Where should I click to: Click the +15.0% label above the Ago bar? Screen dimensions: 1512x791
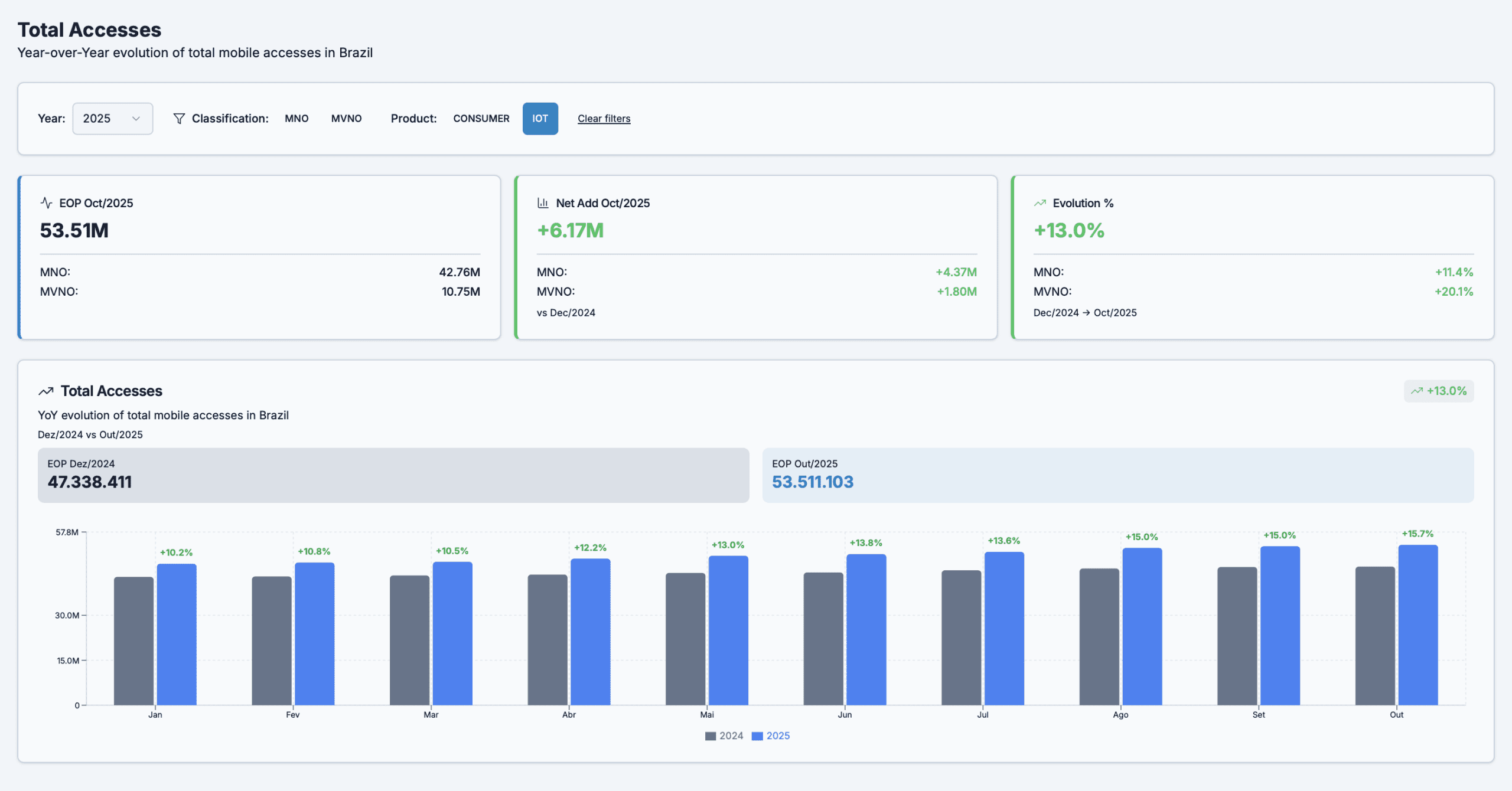click(1141, 537)
